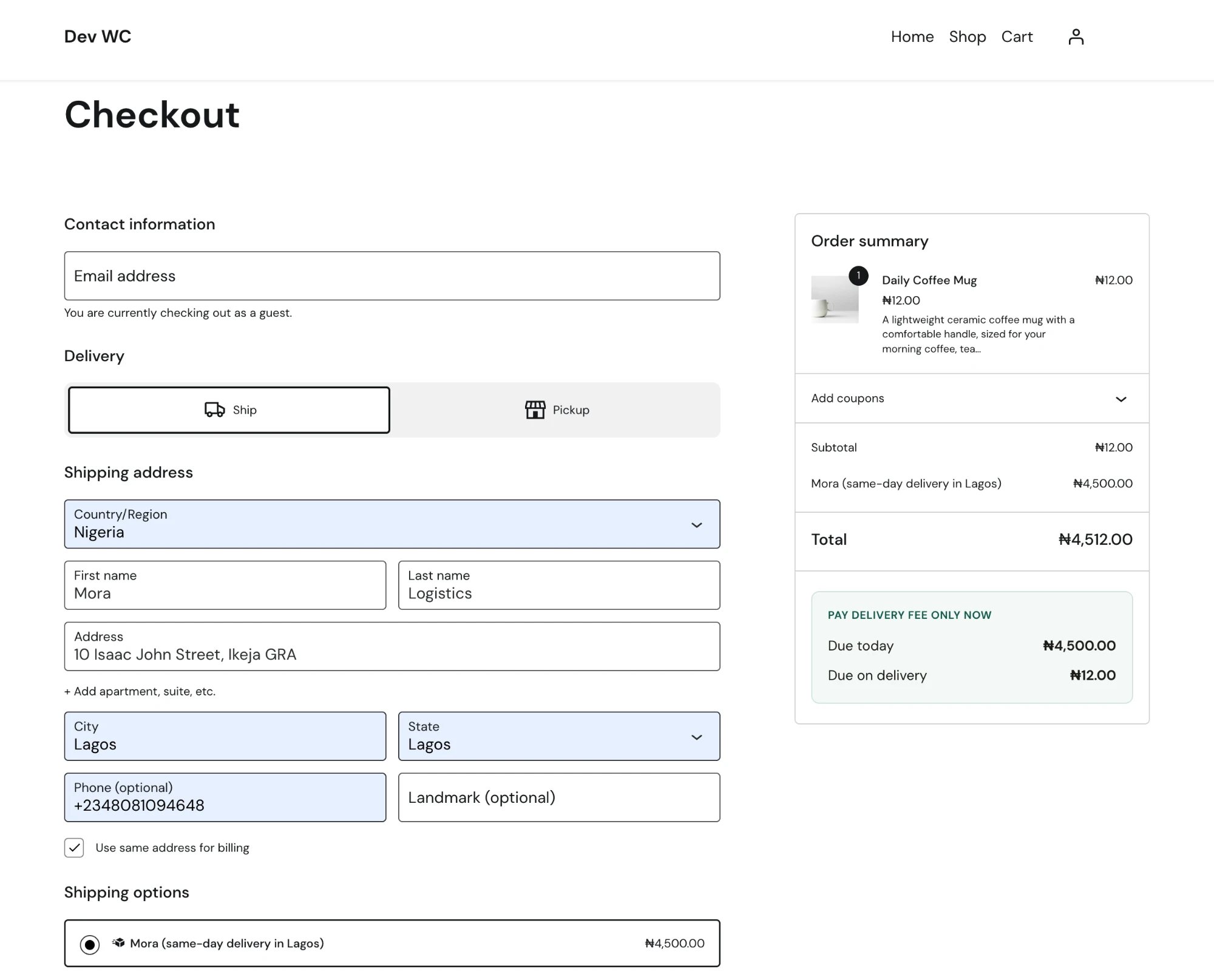Viewport: 1214px width, 980px height.
Task: Click the Due on delivery ₦12.00 amount
Action: [x=1093, y=675]
